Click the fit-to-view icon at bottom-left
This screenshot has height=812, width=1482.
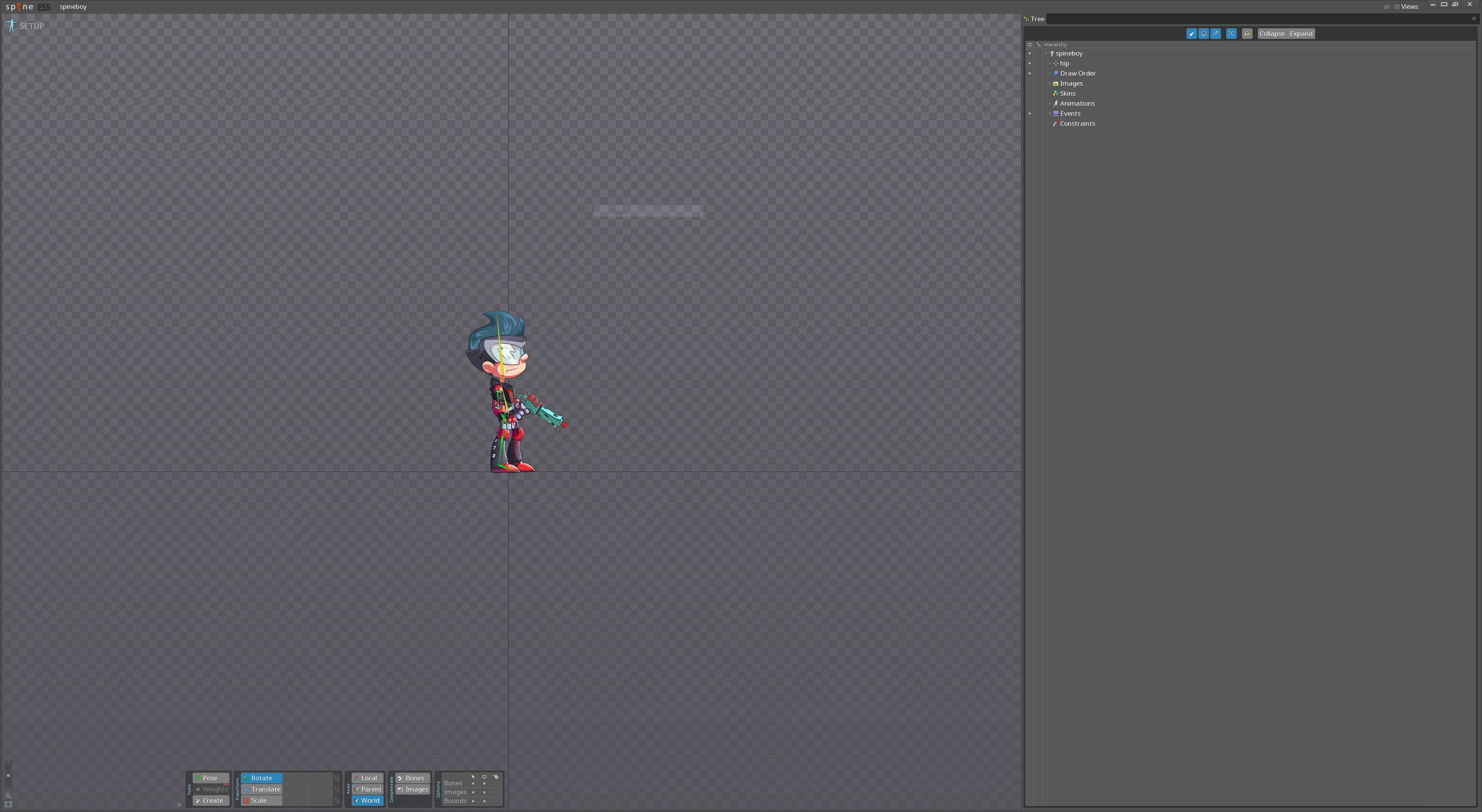pos(8,805)
